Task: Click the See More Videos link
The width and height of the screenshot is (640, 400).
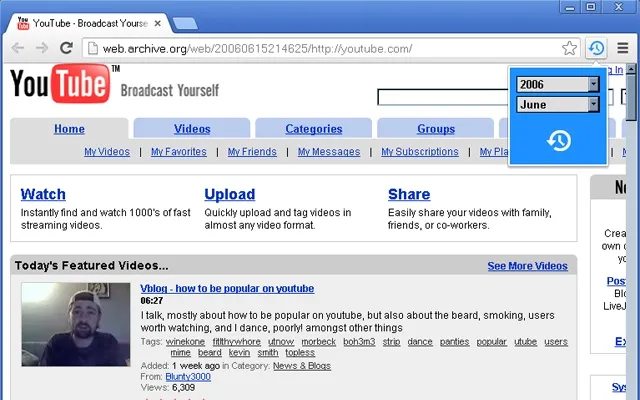Action: (527, 266)
